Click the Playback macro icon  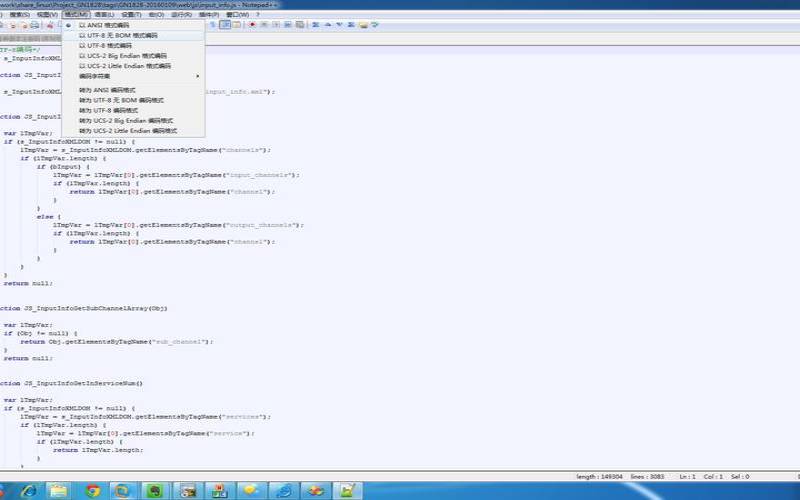276,24
